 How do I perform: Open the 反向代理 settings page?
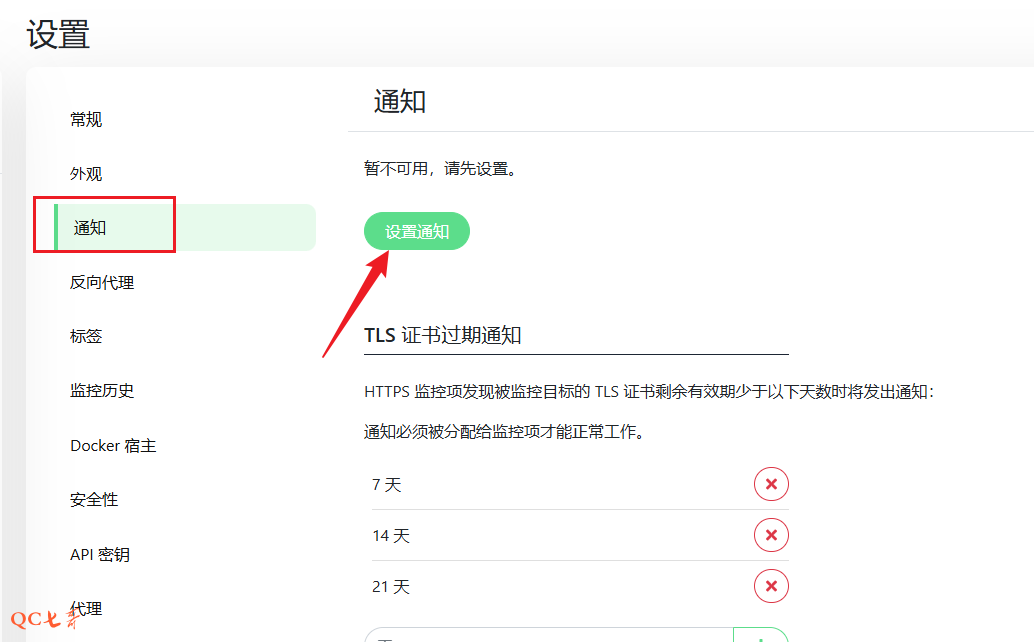click(102, 283)
